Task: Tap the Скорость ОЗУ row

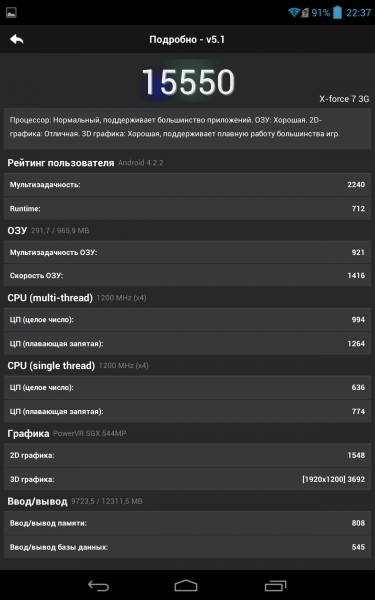Action: tap(188, 275)
